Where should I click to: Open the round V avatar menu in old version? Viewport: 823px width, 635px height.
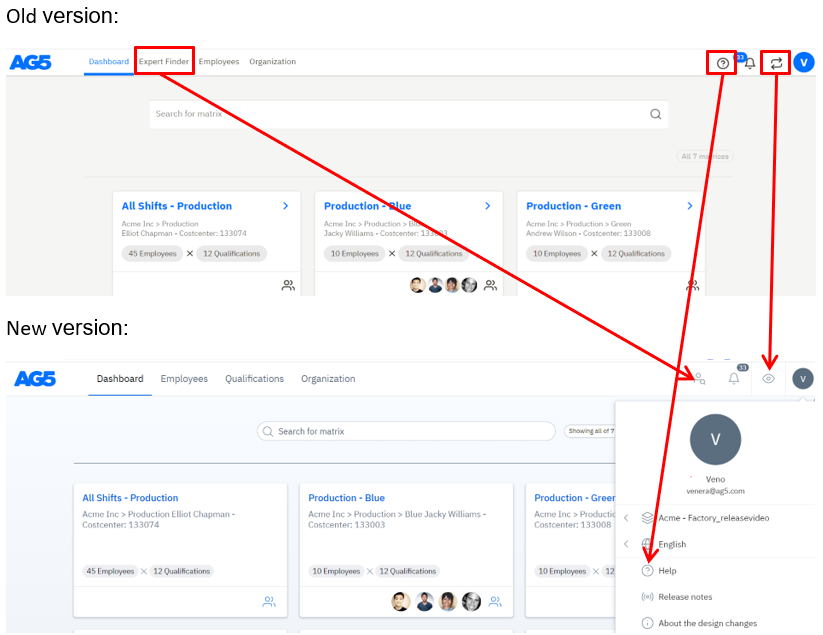click(804, 63)
